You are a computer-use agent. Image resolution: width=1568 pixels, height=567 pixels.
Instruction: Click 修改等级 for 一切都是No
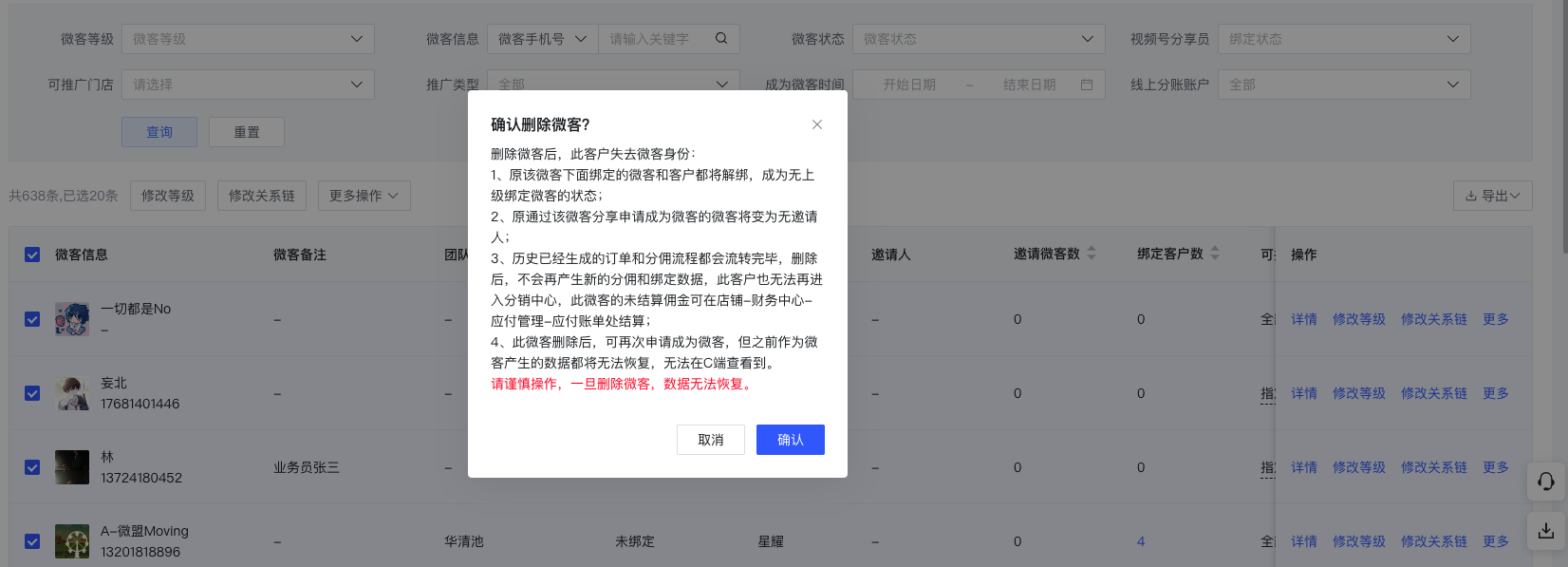click(x=1359, y=319)
